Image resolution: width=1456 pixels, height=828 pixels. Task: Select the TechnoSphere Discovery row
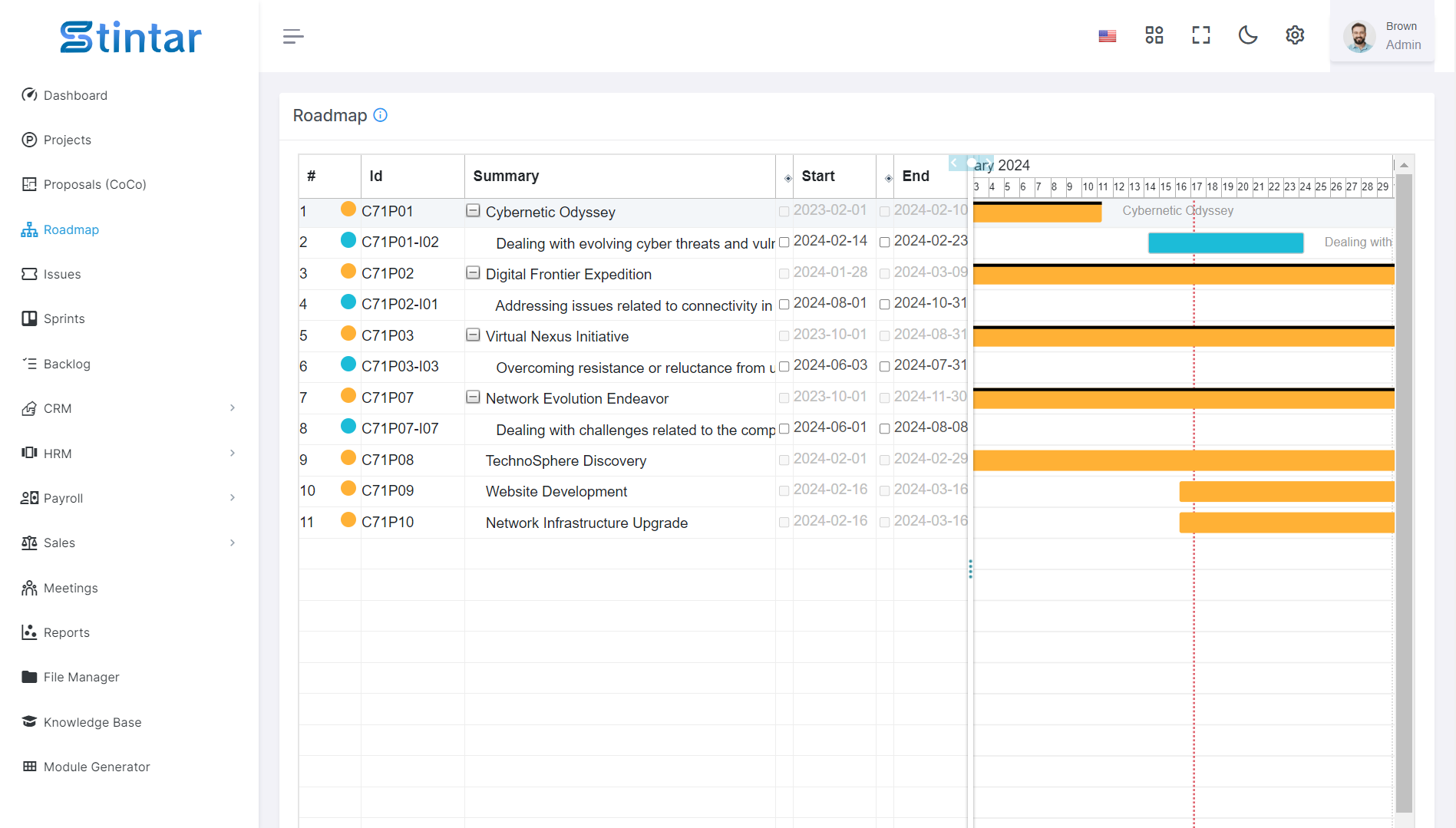(x=633, y=460)
